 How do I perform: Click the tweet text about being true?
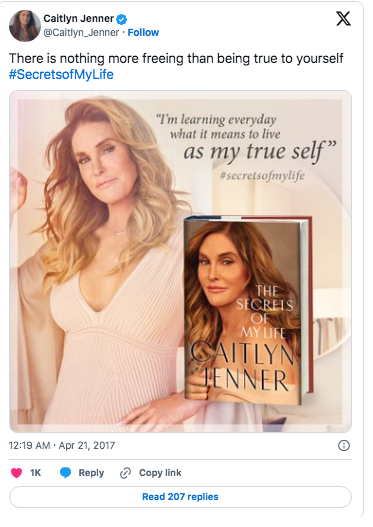pos(176,58)
